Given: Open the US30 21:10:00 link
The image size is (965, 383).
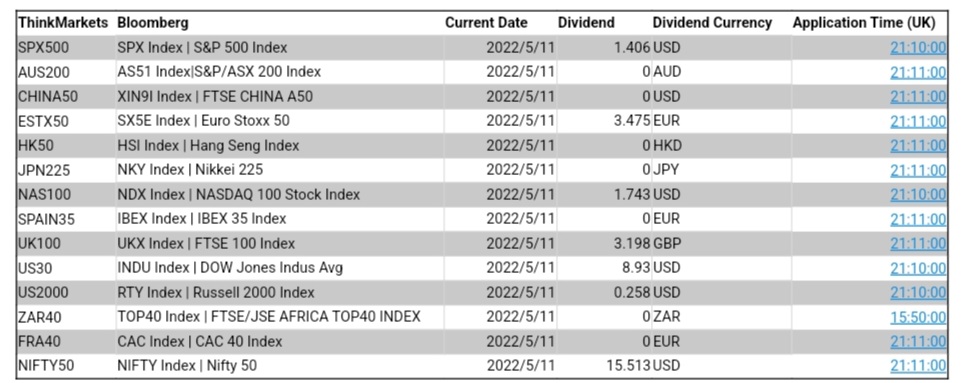Looking at the screenshot, I should [x=918, y=268].
